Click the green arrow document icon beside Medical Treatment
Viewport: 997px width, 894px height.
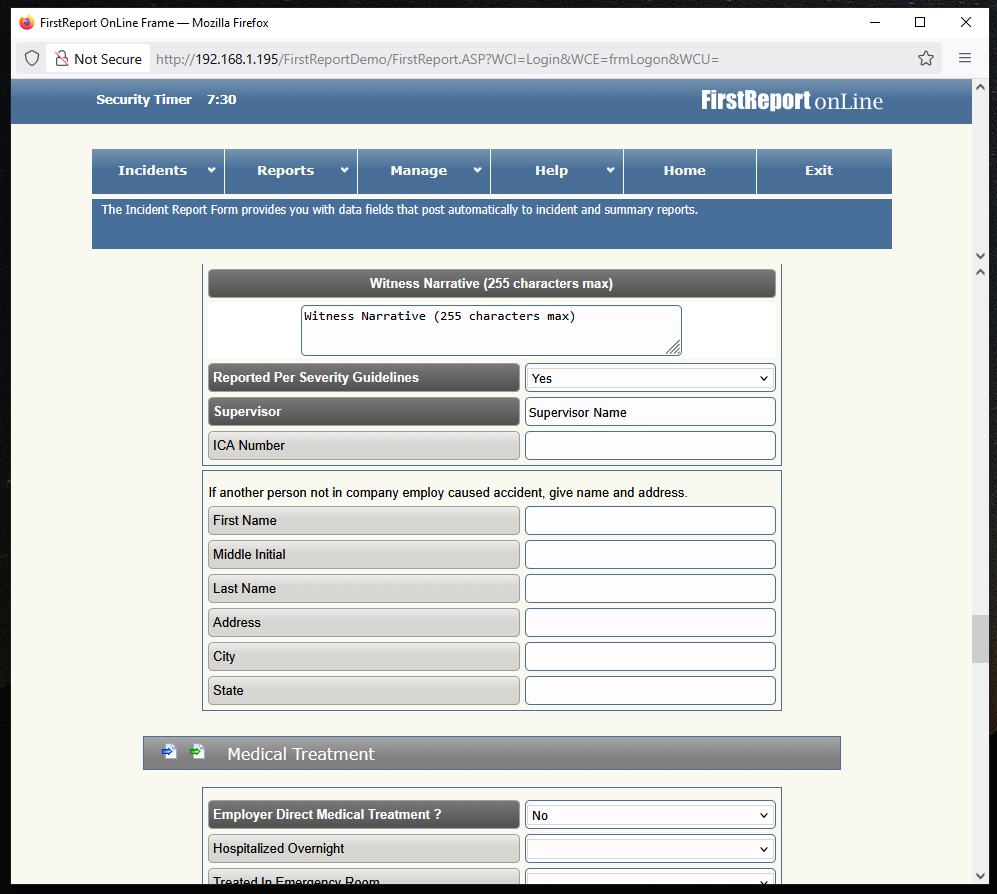coord(197,752)
